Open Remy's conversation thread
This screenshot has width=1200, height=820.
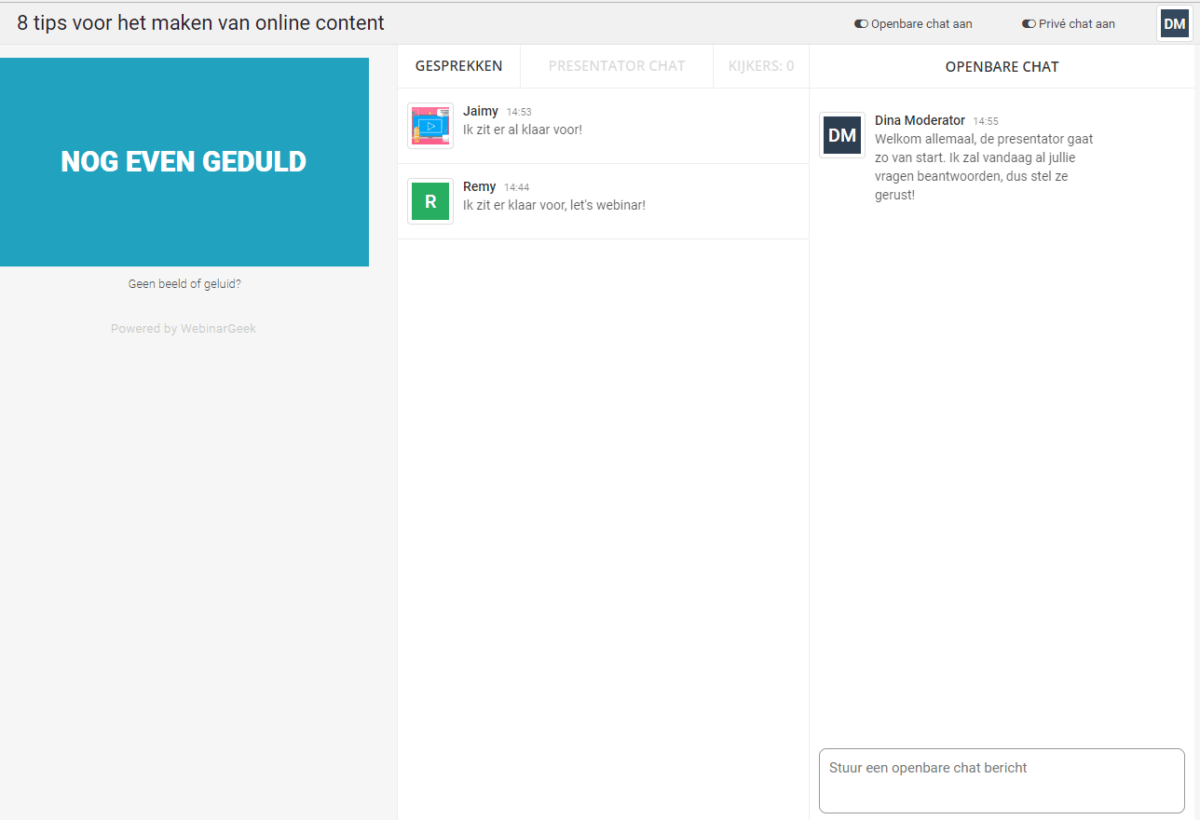(x=600, y=200)
